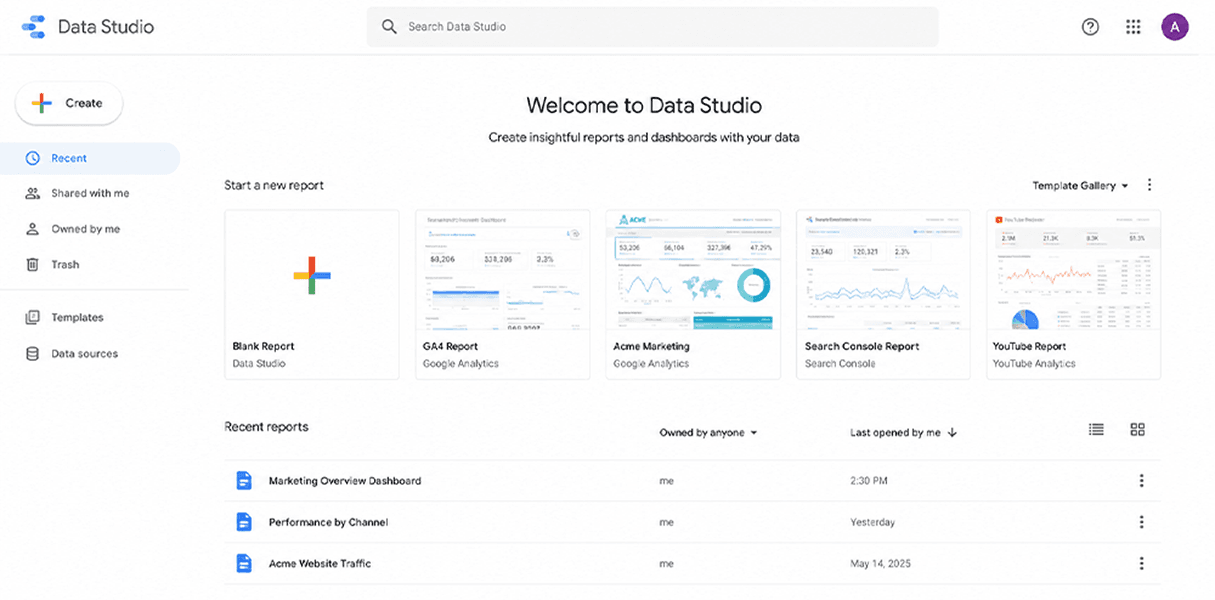The width and height of the screenshot is (1215, 600).
Task: Open Marketing Overview Dashboard report
Action: point(345,481)
